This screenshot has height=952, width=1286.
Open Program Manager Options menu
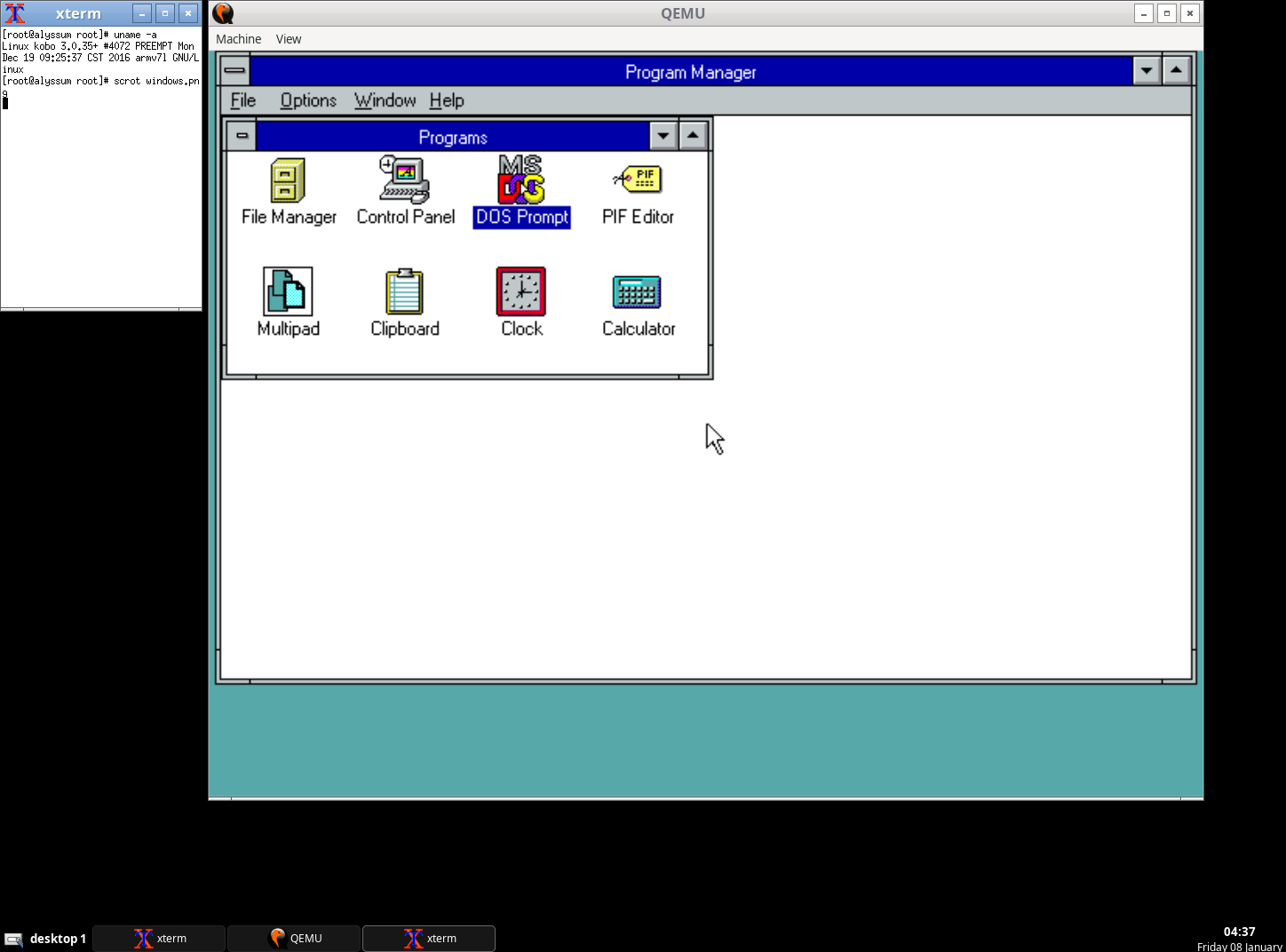pyautogui.click(x=308, y=100)
